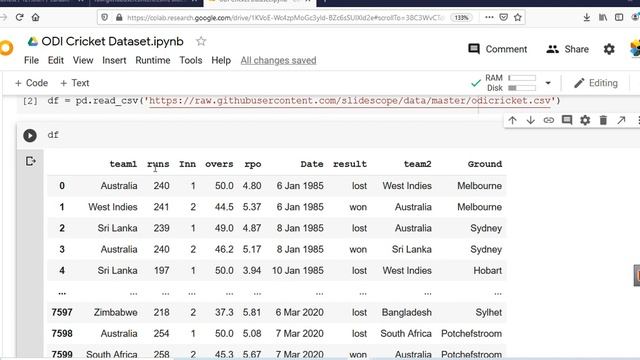Screen dimensions: 640x360
Task: Add a new Text cell
Action: click(75, 83)
